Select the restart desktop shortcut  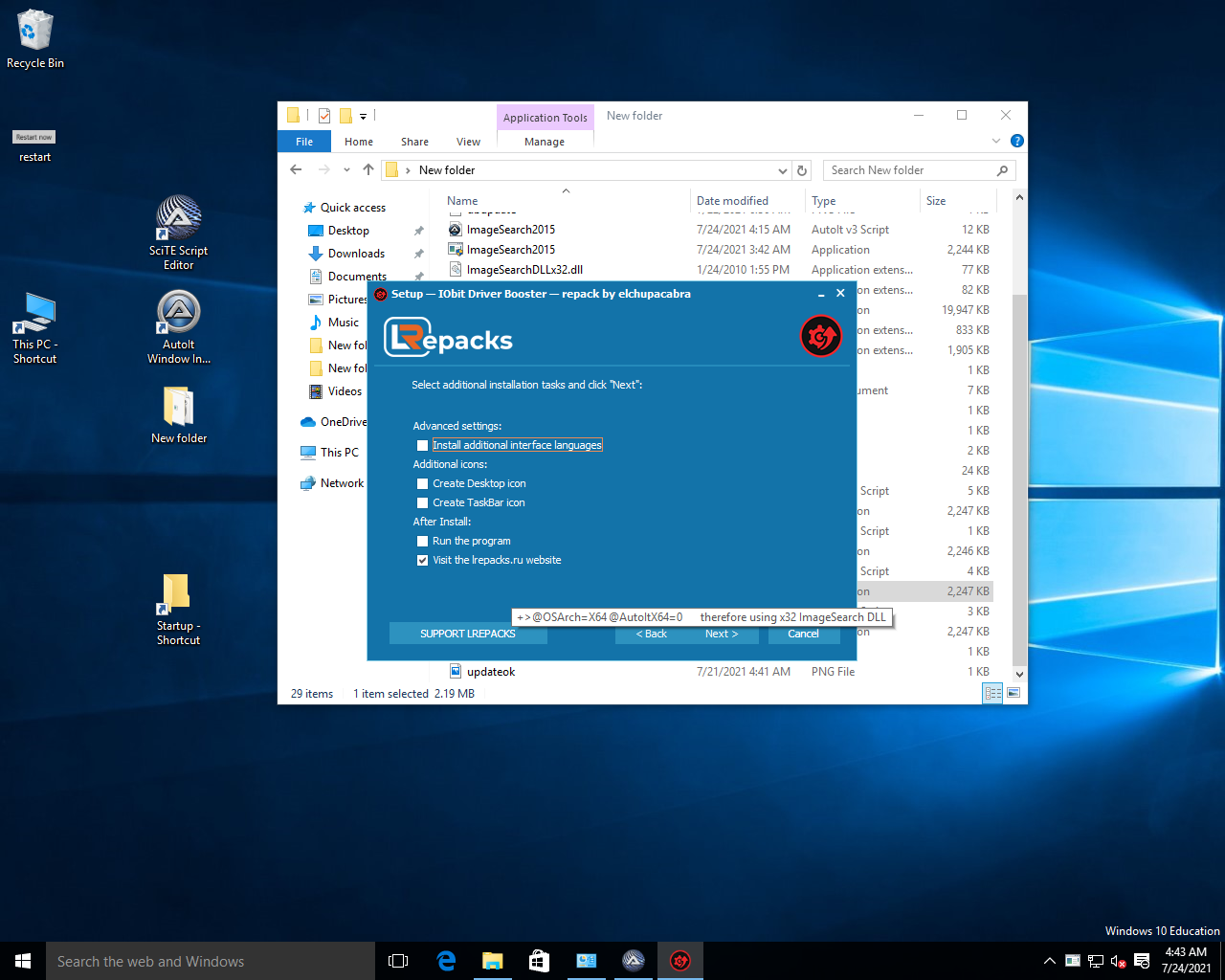[x=34, y=145]
